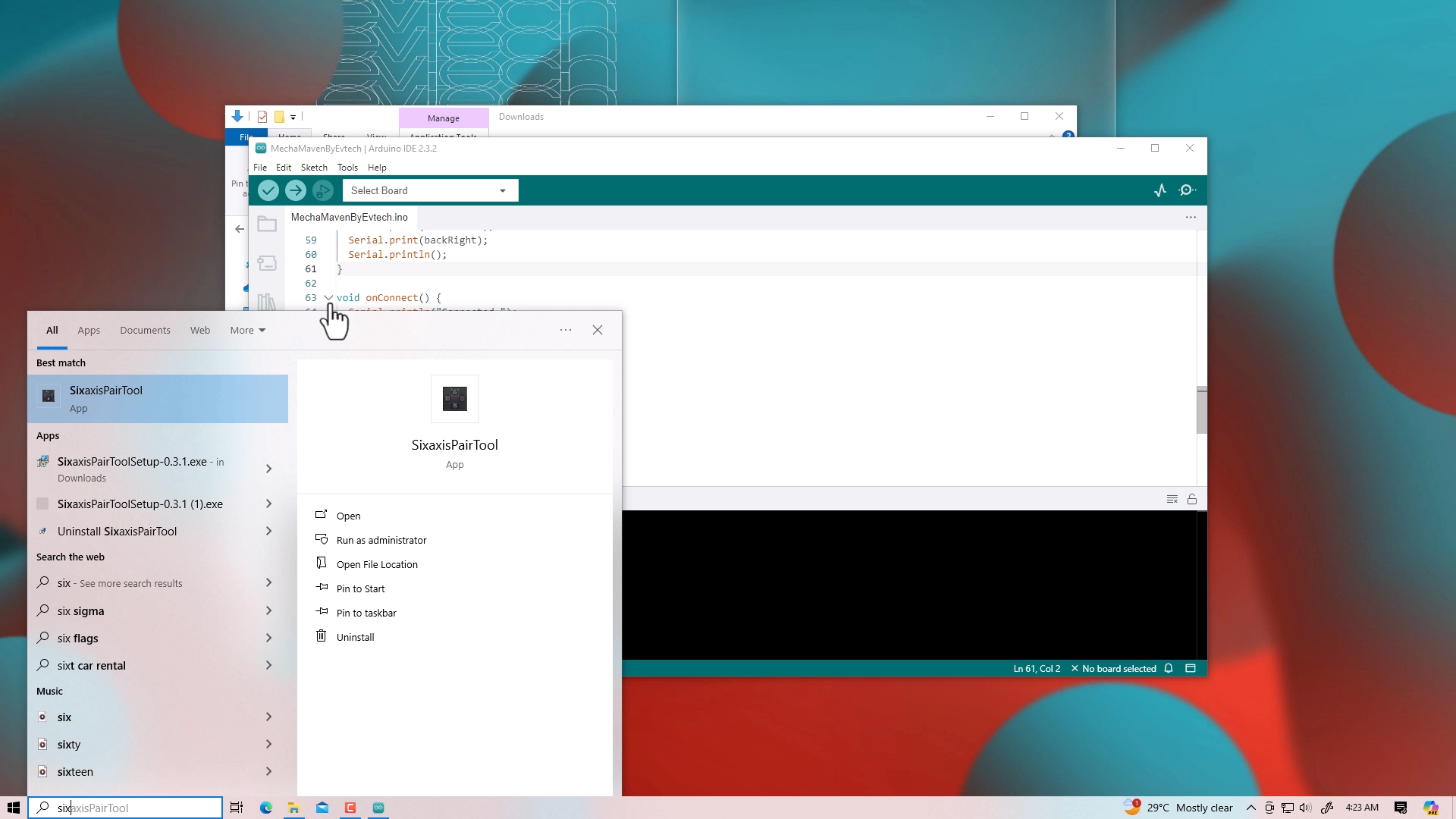Click the red C app icon on taskbar
Screen dimensions: 1456x819
350,808
